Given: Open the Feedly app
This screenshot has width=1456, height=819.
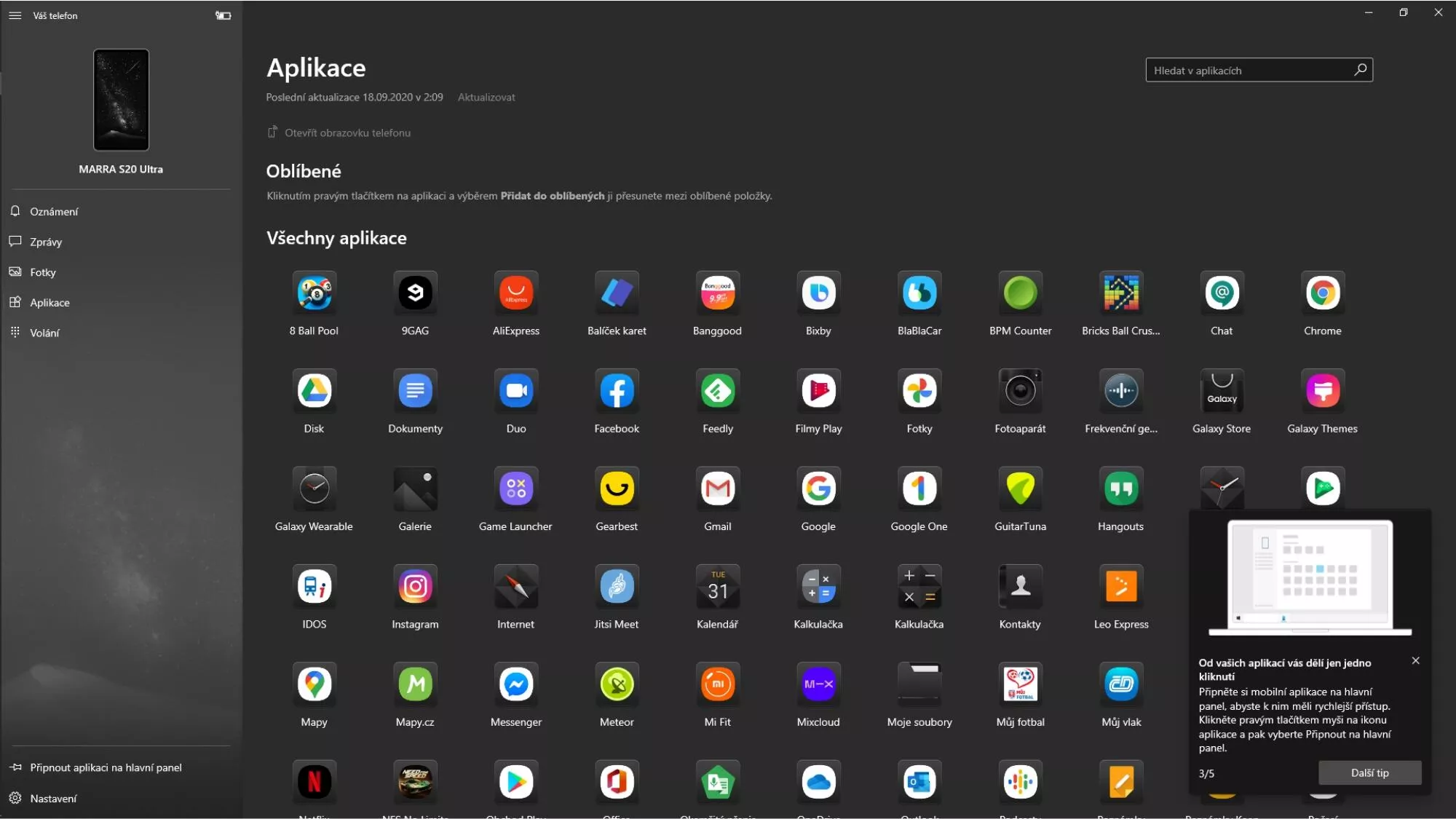Looking at the screenshot, I should [x=718, y=390].
